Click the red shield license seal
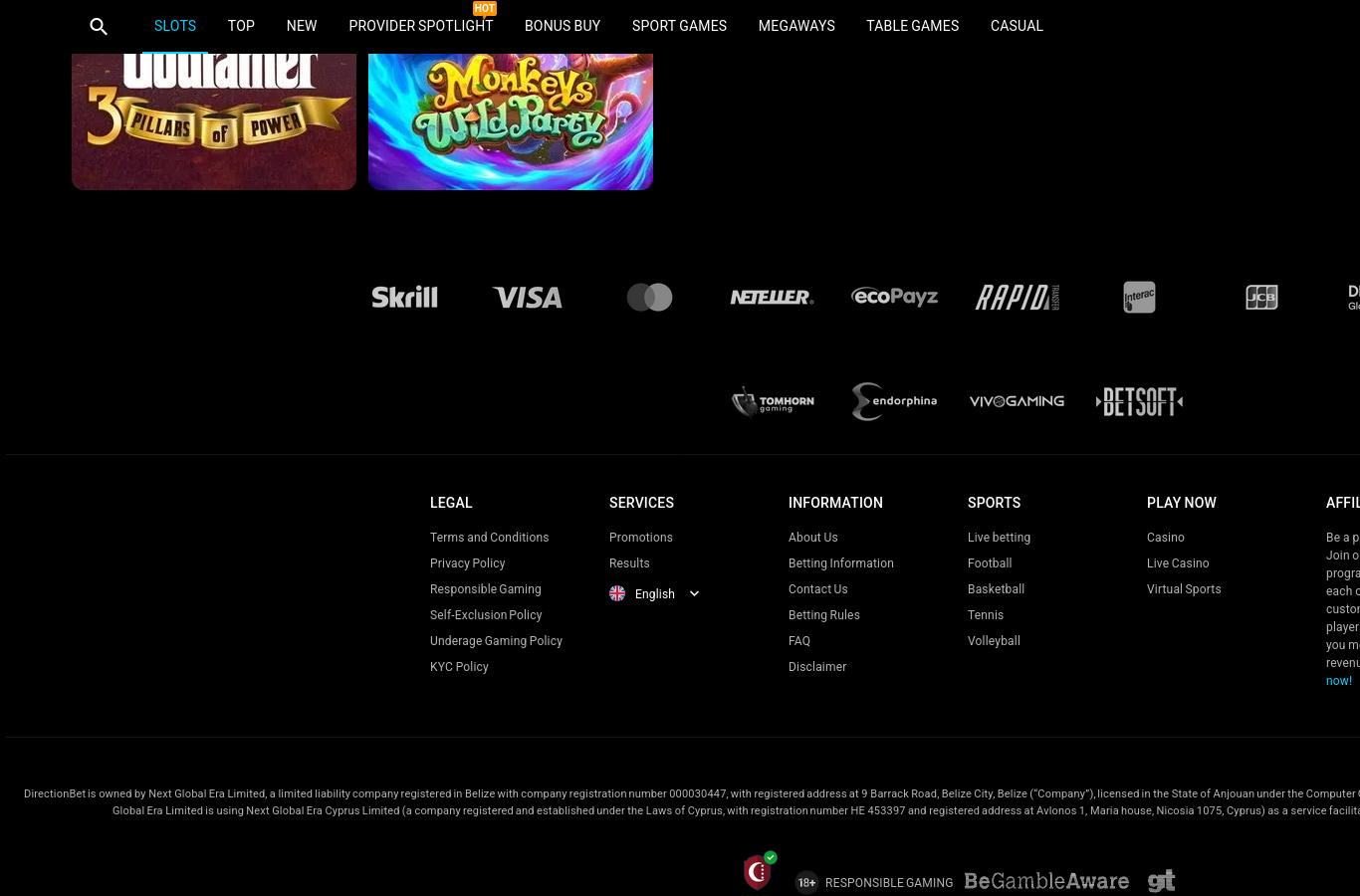Screen dimensions: 1360x896 tap(760, 871)
